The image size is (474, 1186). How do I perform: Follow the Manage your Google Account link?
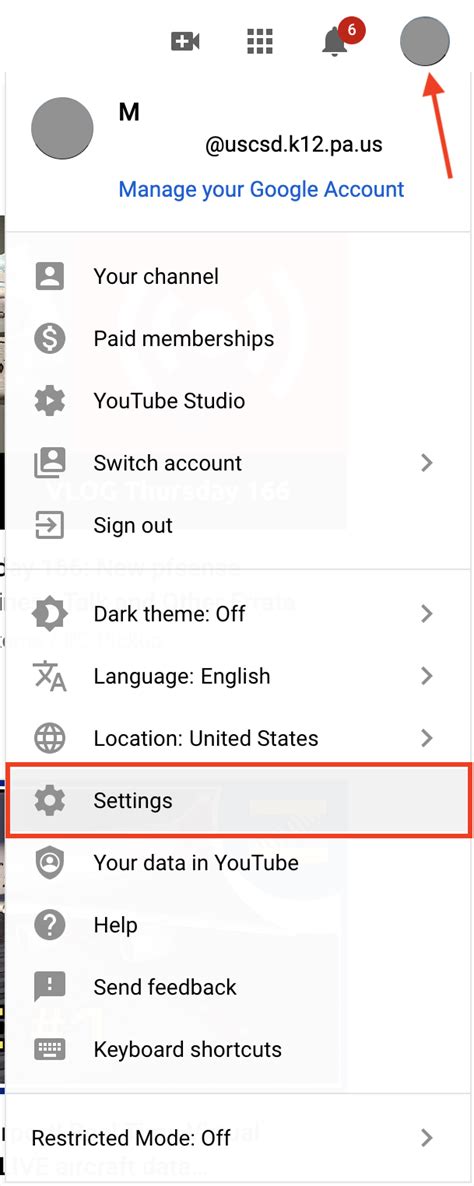[x=262, y=188]
